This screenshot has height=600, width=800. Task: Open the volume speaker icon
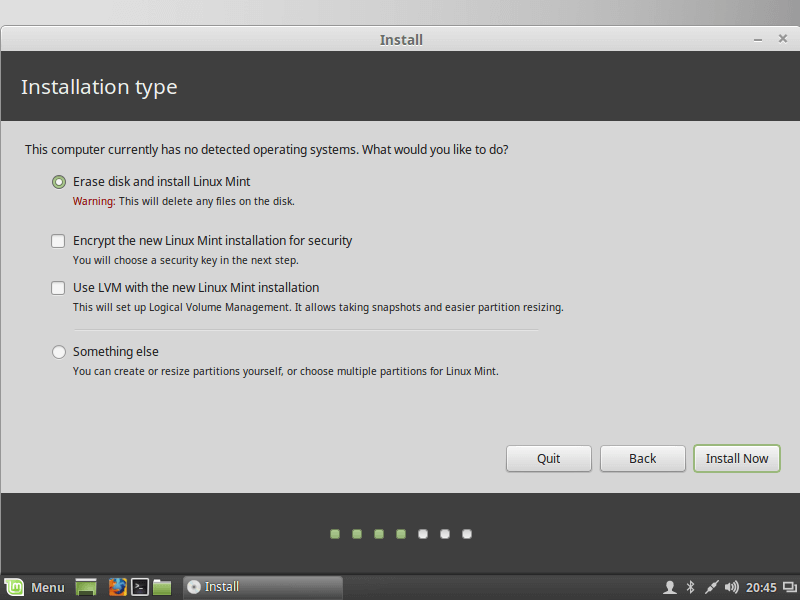tap(731, 587)
